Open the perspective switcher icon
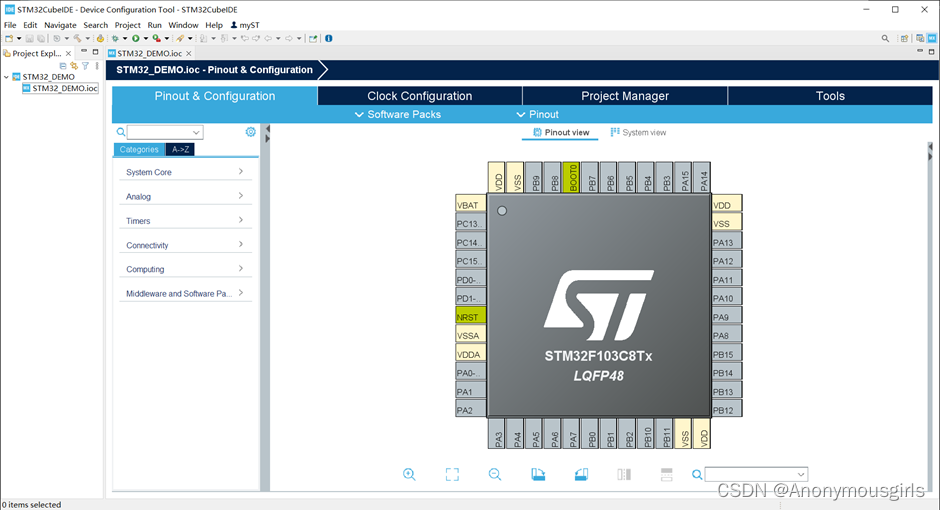940x510 pixels. click(904, 38)
